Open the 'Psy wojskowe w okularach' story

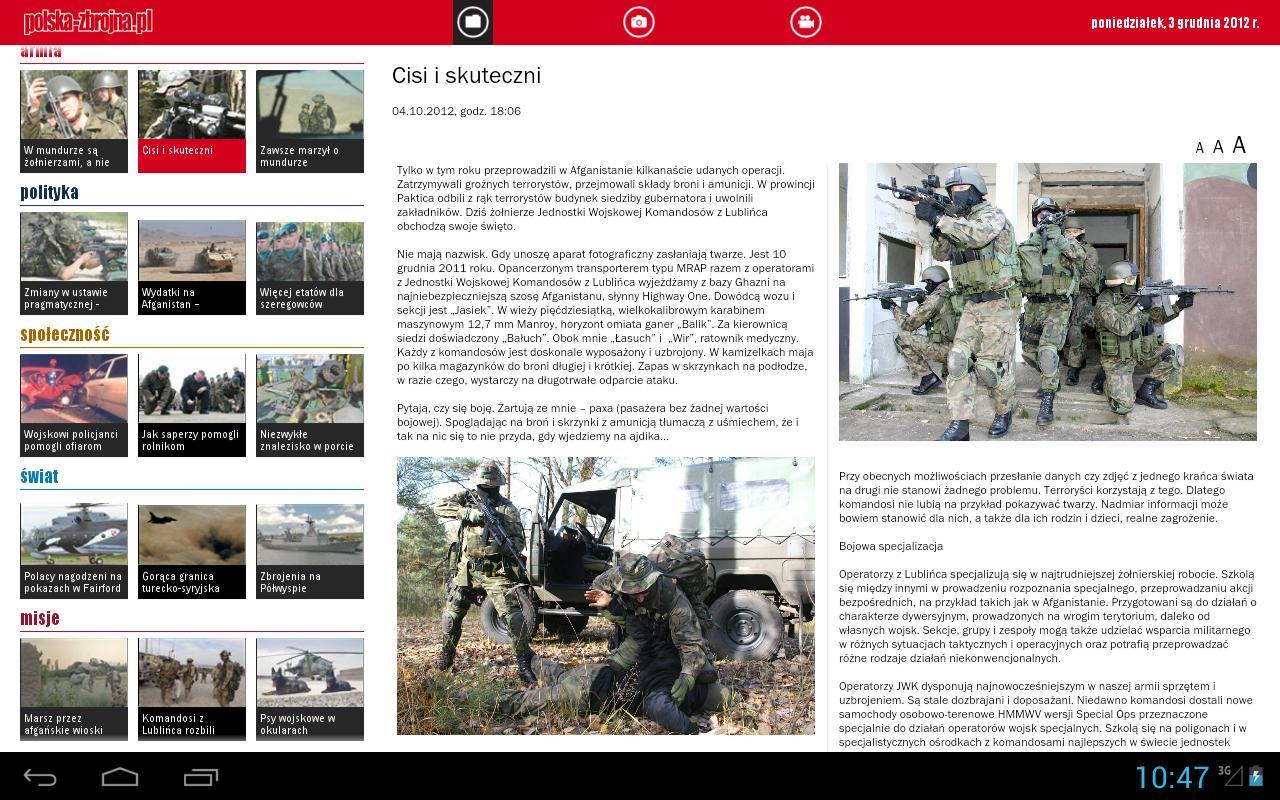tap(309, 688)
